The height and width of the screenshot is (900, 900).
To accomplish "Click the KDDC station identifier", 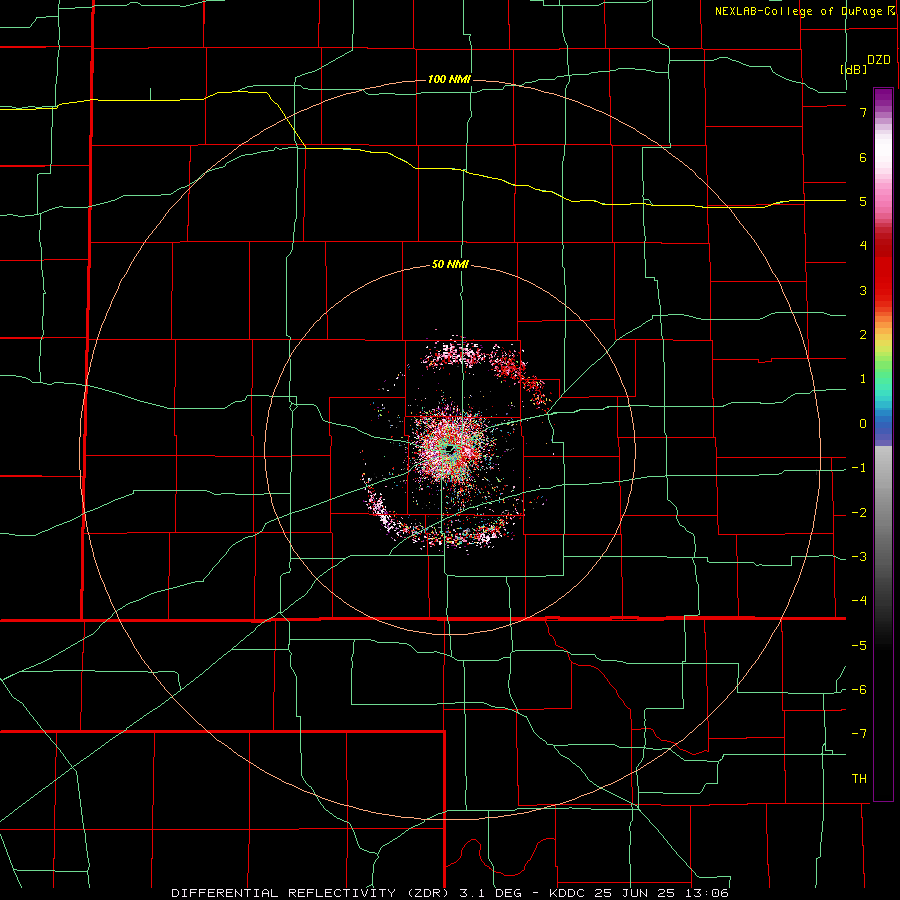I will click(x=569, y=893).
